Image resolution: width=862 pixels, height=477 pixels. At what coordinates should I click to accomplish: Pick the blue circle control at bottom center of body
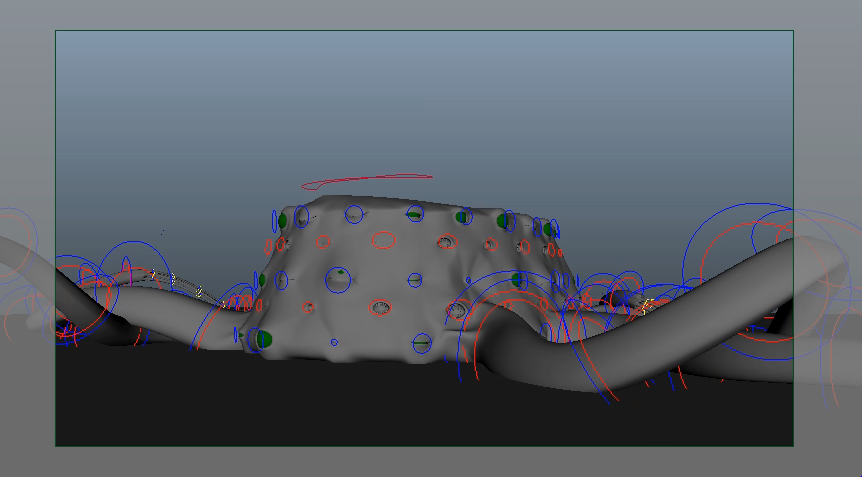(x=422, y=344)
